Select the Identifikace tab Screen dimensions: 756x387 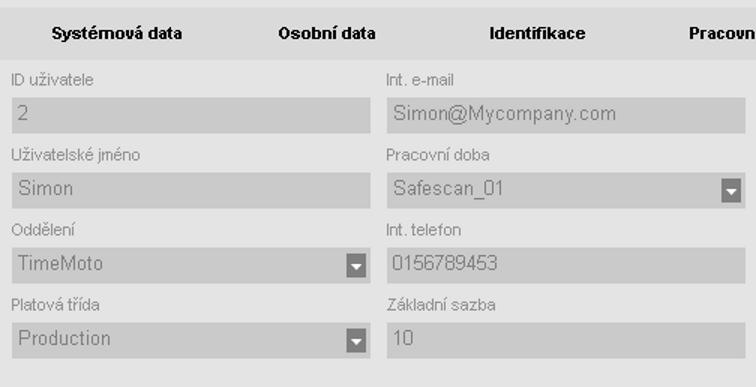click(x=537, y=33)
